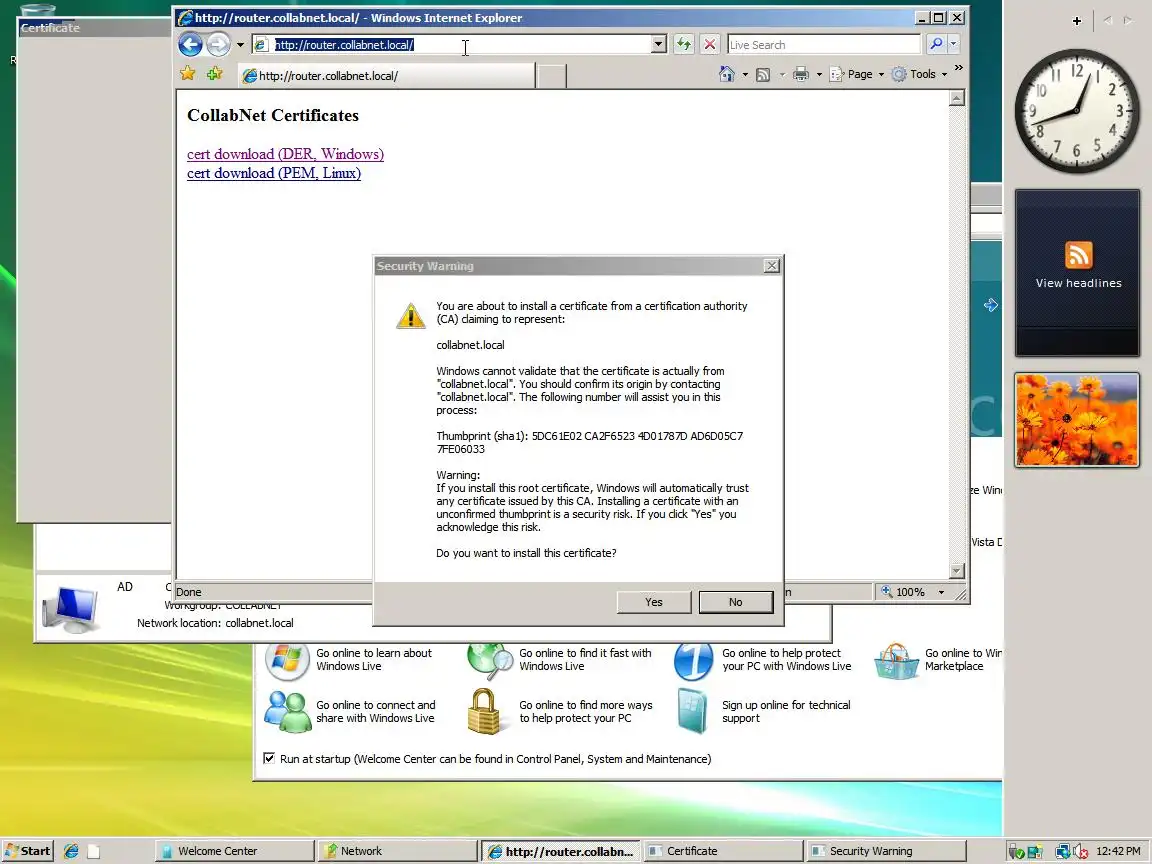Open recent pages dropdown next to Forward
The image size is (1152, 864).
point(240,45)
